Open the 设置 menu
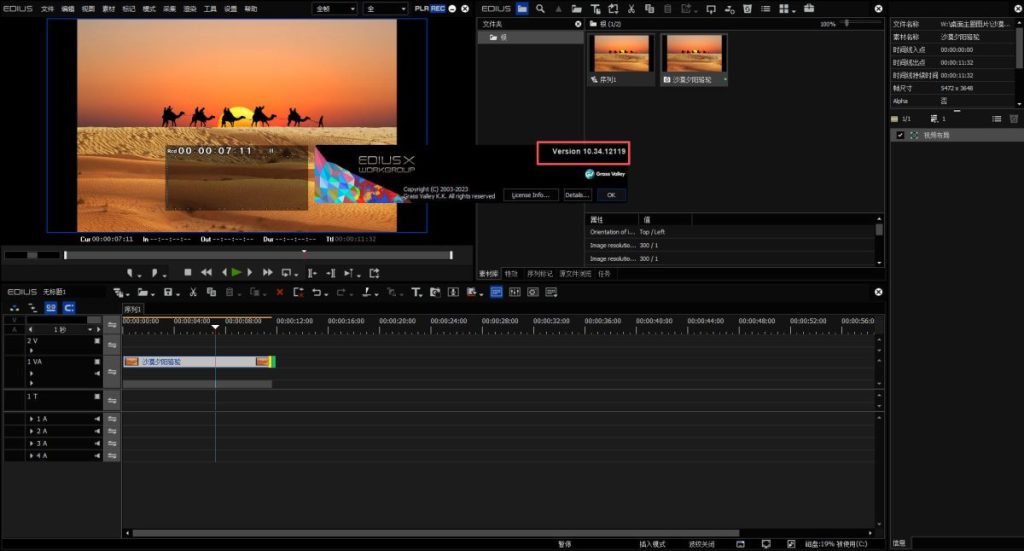The height and width of the screenshot is (551, 1024). [x=231, y=9]
